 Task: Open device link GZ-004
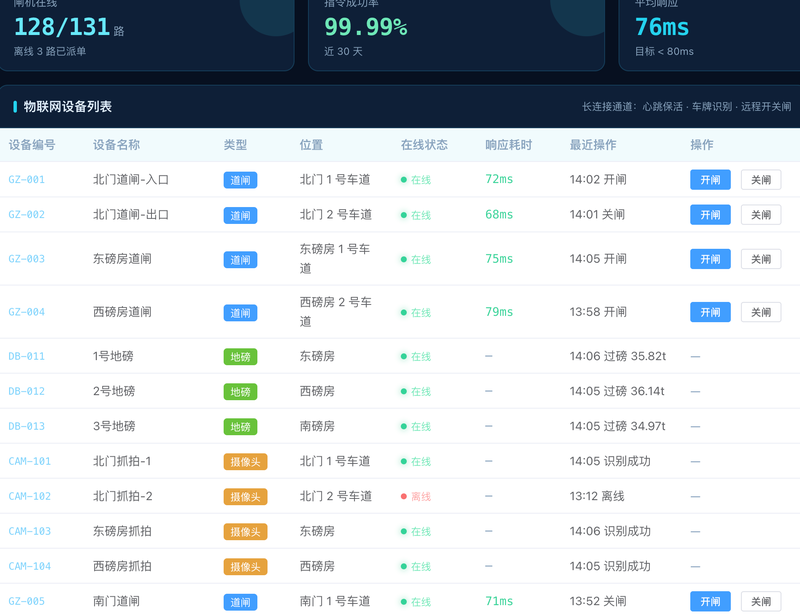pyautogui.click(x=27, y=312)
